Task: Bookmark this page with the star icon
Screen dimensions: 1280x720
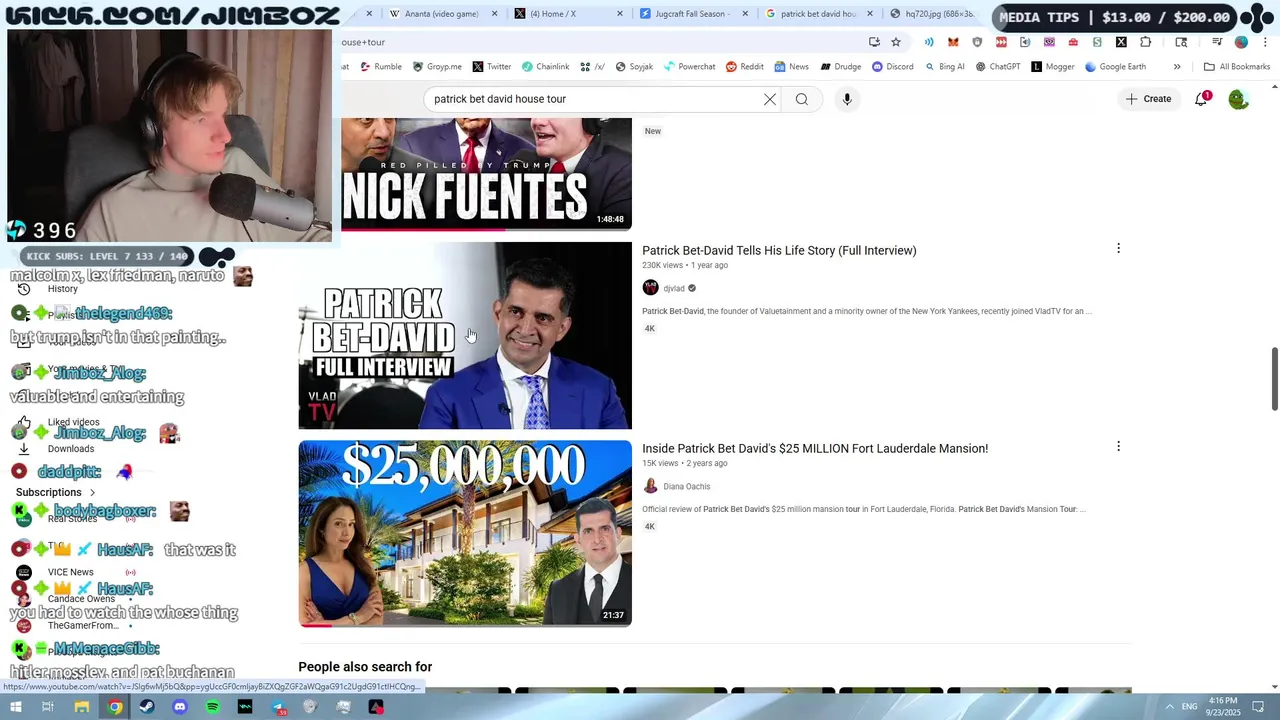Action: click(896, 42)
